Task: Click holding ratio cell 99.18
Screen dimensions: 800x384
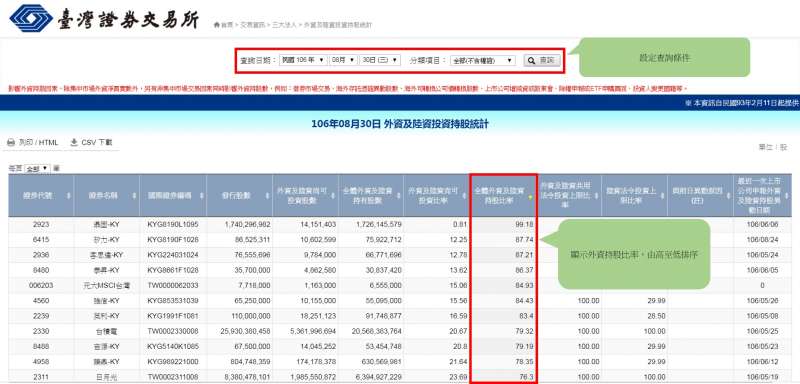Action: (503, 224)
